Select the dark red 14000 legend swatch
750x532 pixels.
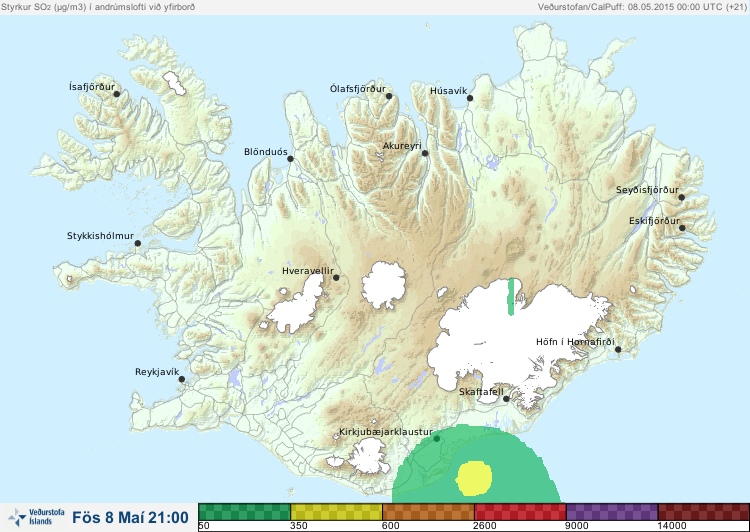click(x=704, y=511)
